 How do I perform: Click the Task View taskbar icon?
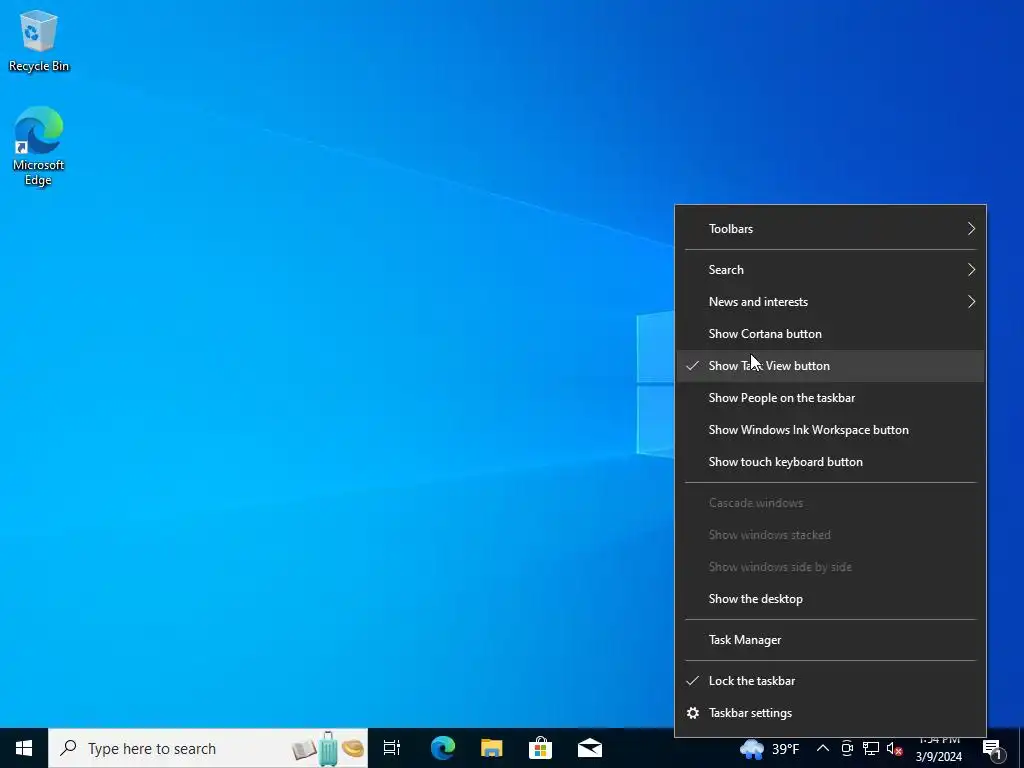point(392,748)
